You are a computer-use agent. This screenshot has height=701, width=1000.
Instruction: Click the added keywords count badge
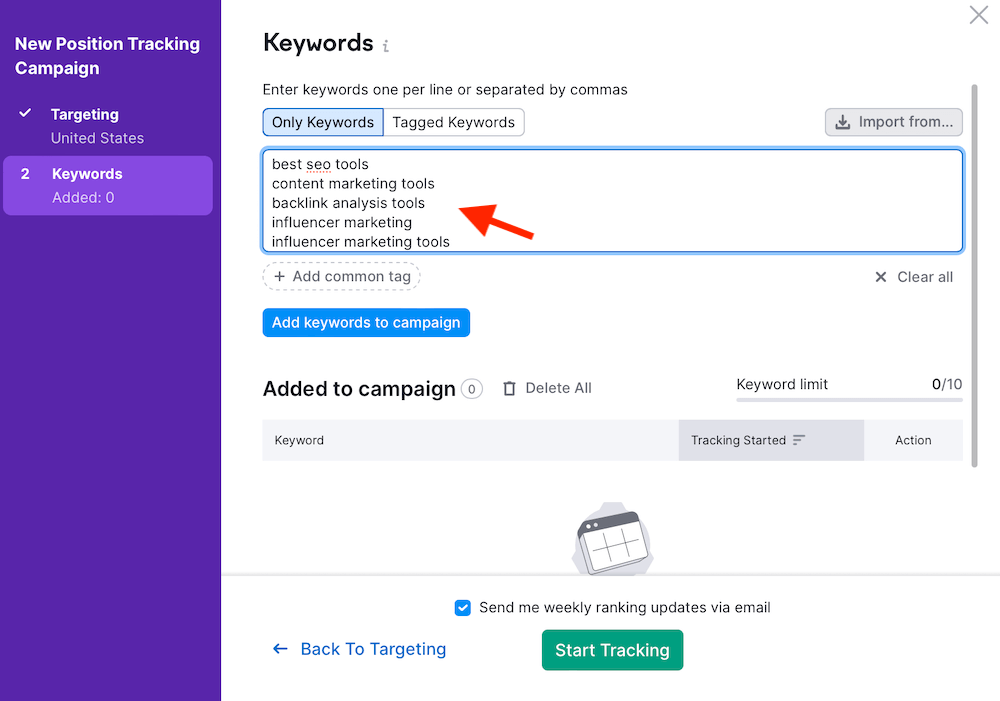[x=472, y=389]
